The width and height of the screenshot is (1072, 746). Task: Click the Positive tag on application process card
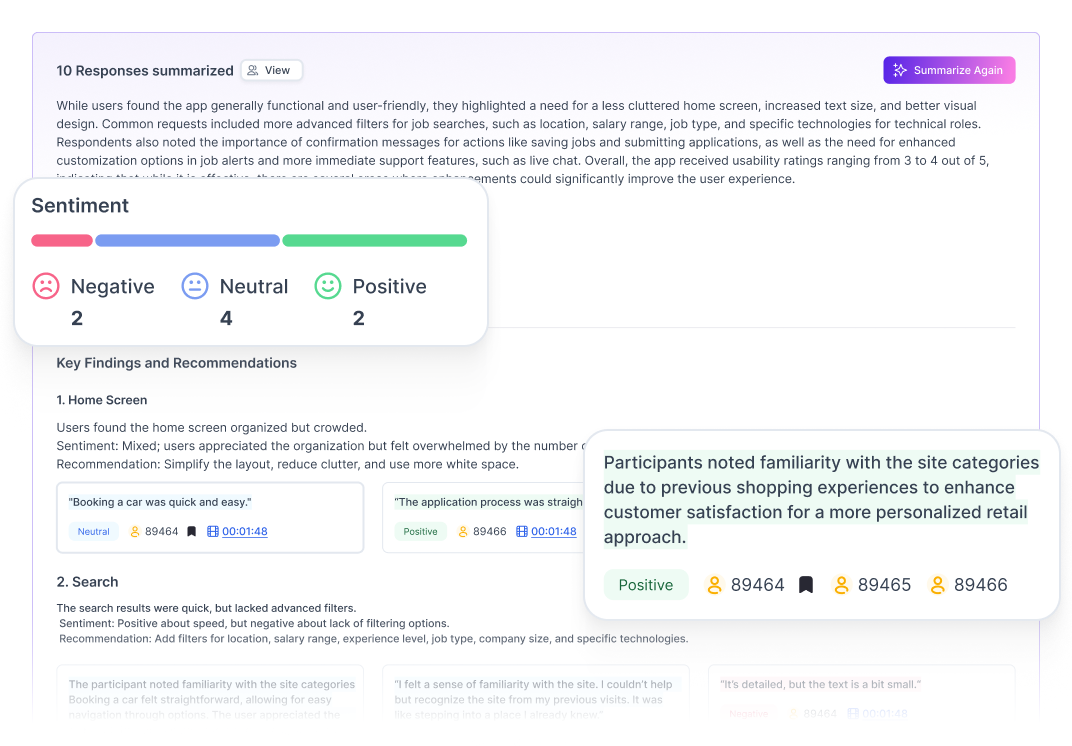pos(420,532)
